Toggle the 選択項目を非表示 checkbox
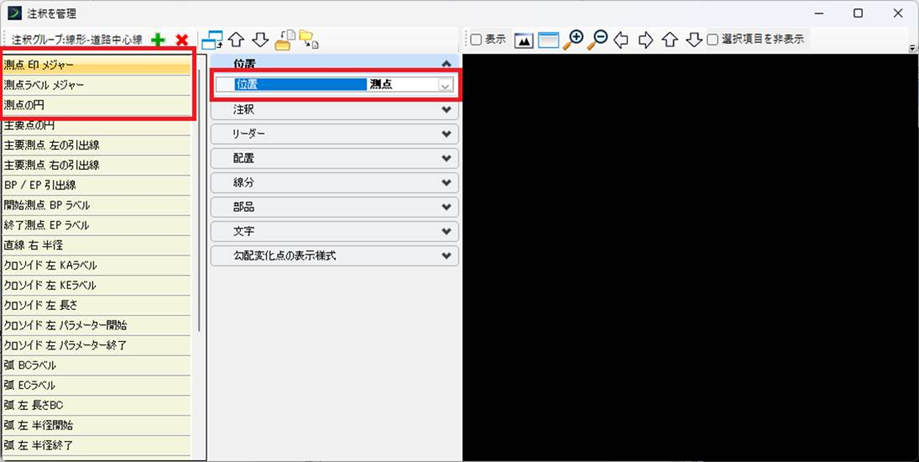The width and height of the screenshot is (919, 462). click(x=713, y=40)
